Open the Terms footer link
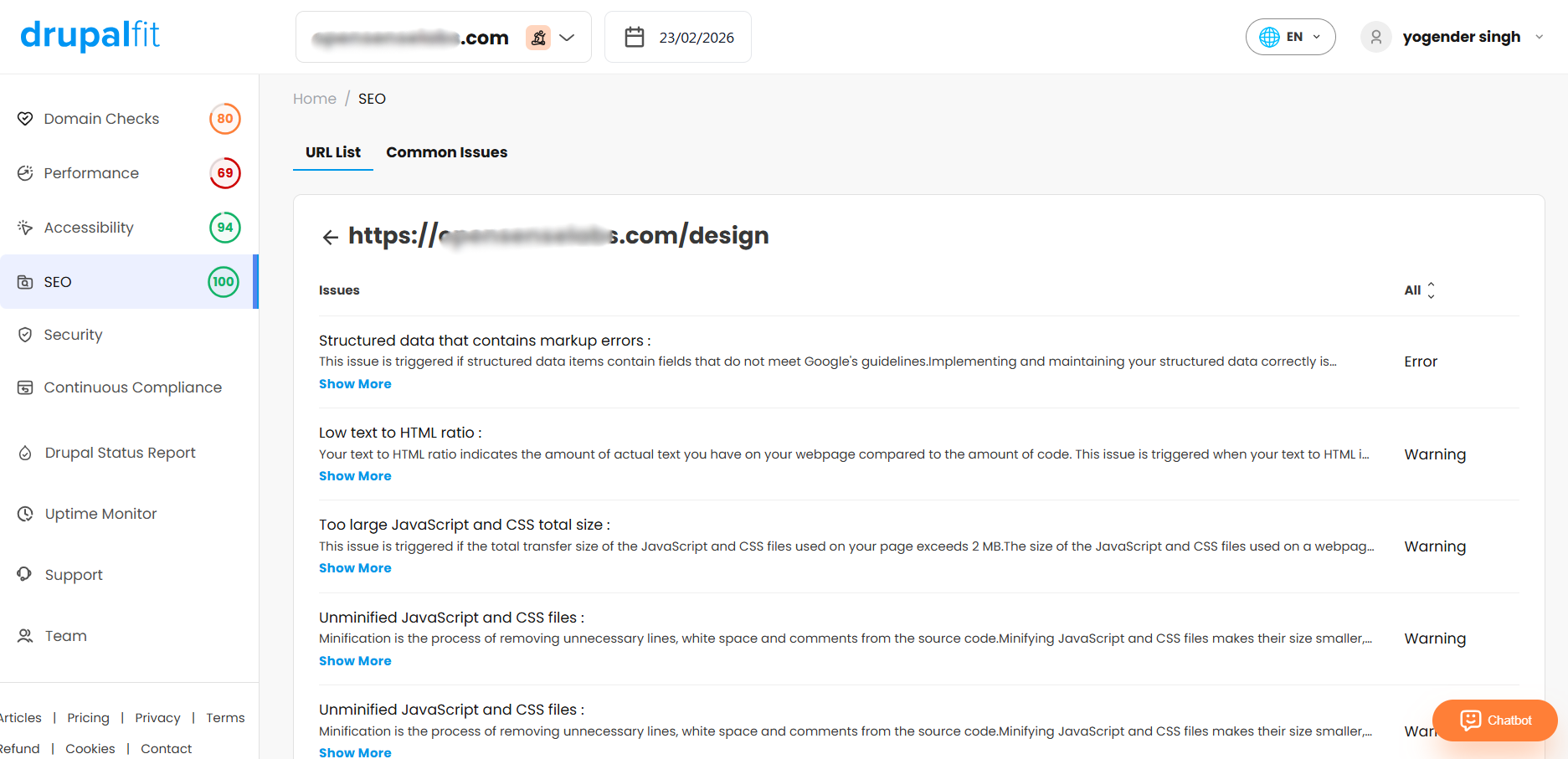The width and height of the screenshot is (1568, 759). [x=225, y=718]
